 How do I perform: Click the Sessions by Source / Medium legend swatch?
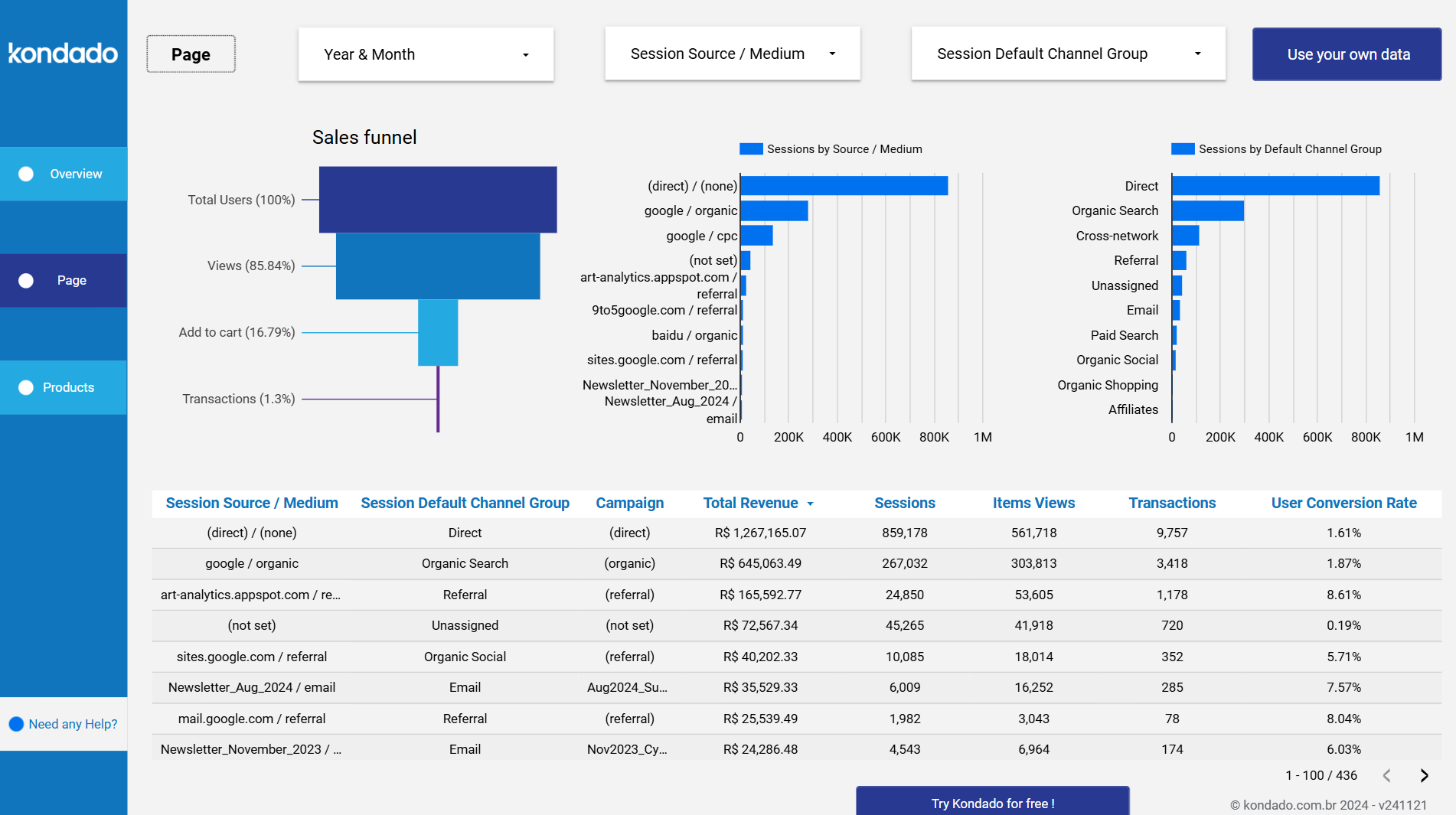click(x=750, y=148)
